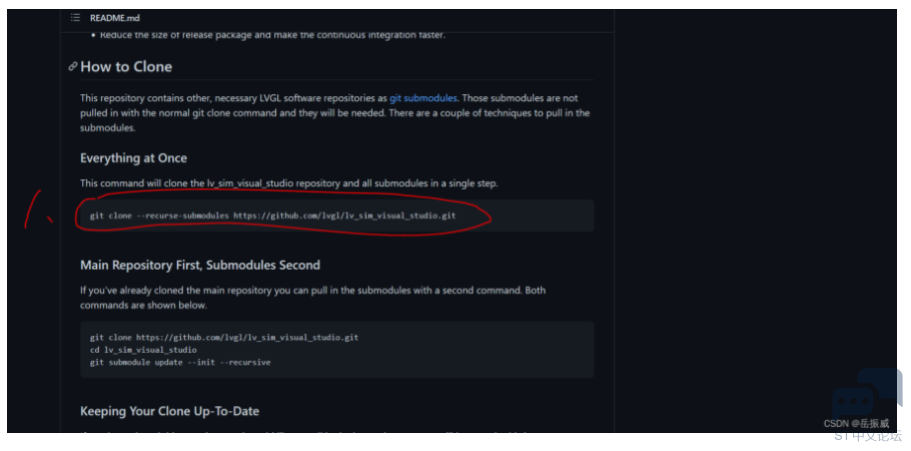This screenshot has width=911, height=451.
Task: Click the git submodule update --init --recursive line
Action: pyautogui.click(x=180, y=362)
